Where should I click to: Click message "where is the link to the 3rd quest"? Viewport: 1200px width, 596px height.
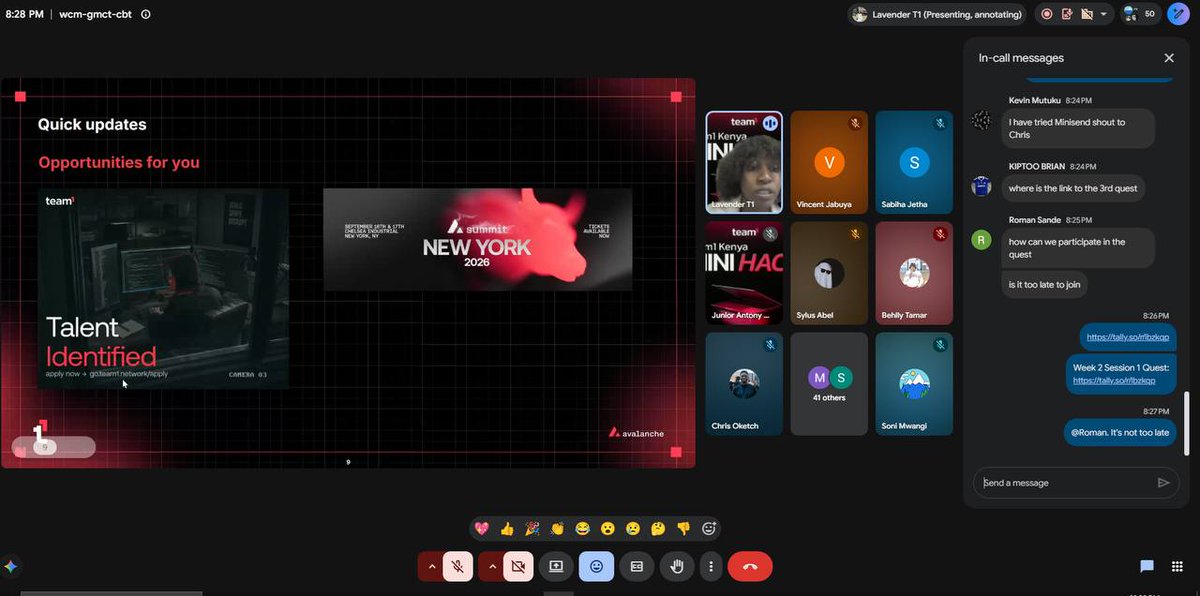point(1073,188)
